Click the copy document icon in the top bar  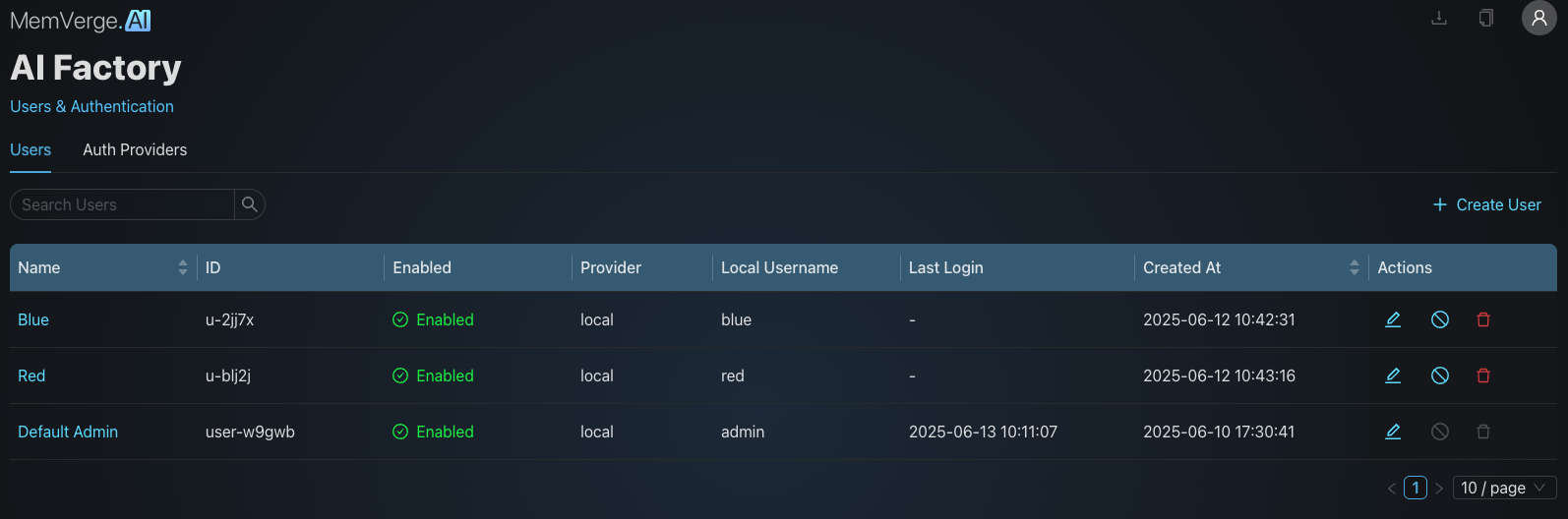(x=1485, y=18)
